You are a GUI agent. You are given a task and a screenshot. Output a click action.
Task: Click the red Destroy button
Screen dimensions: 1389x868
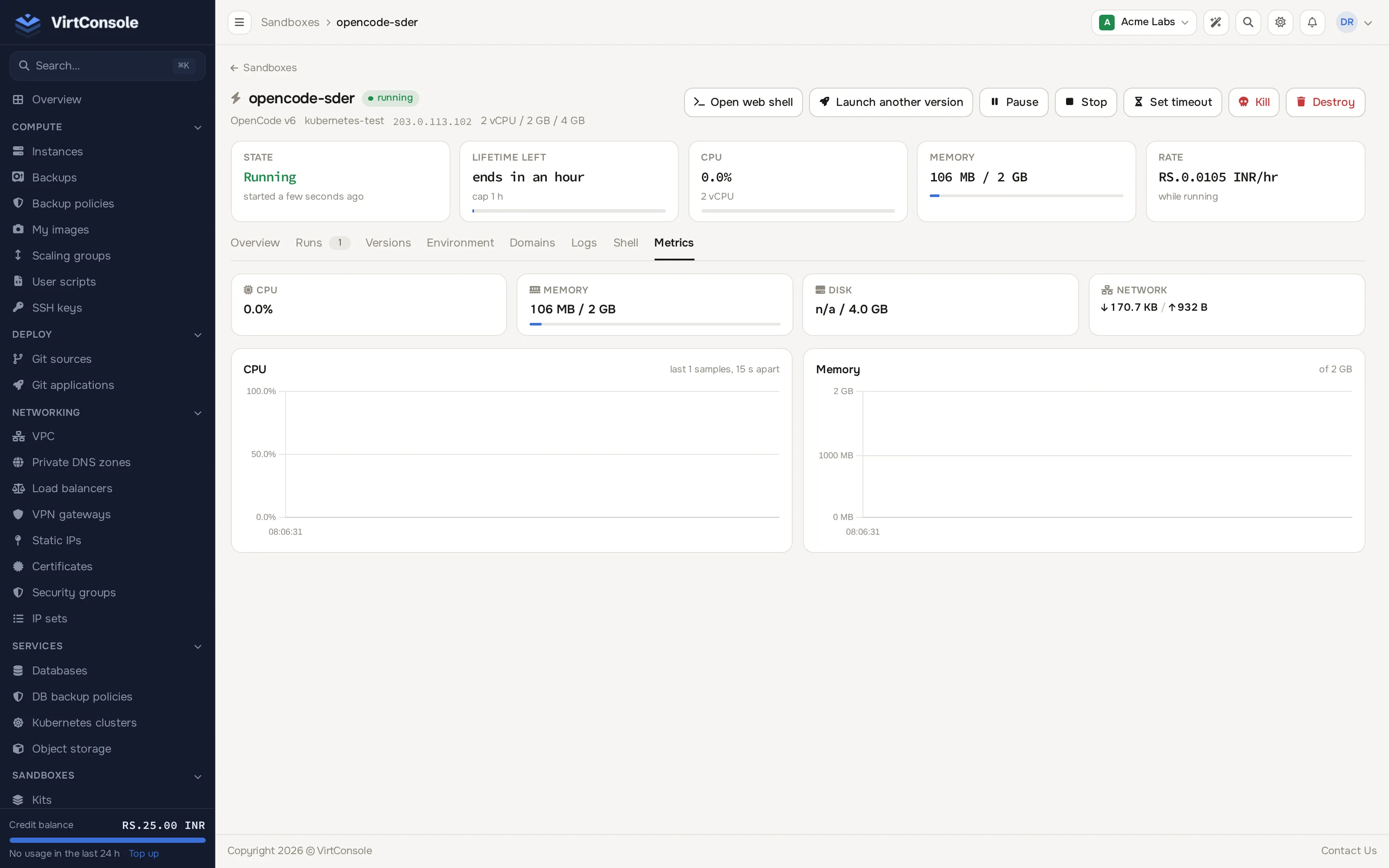(x=1325, y=102)
